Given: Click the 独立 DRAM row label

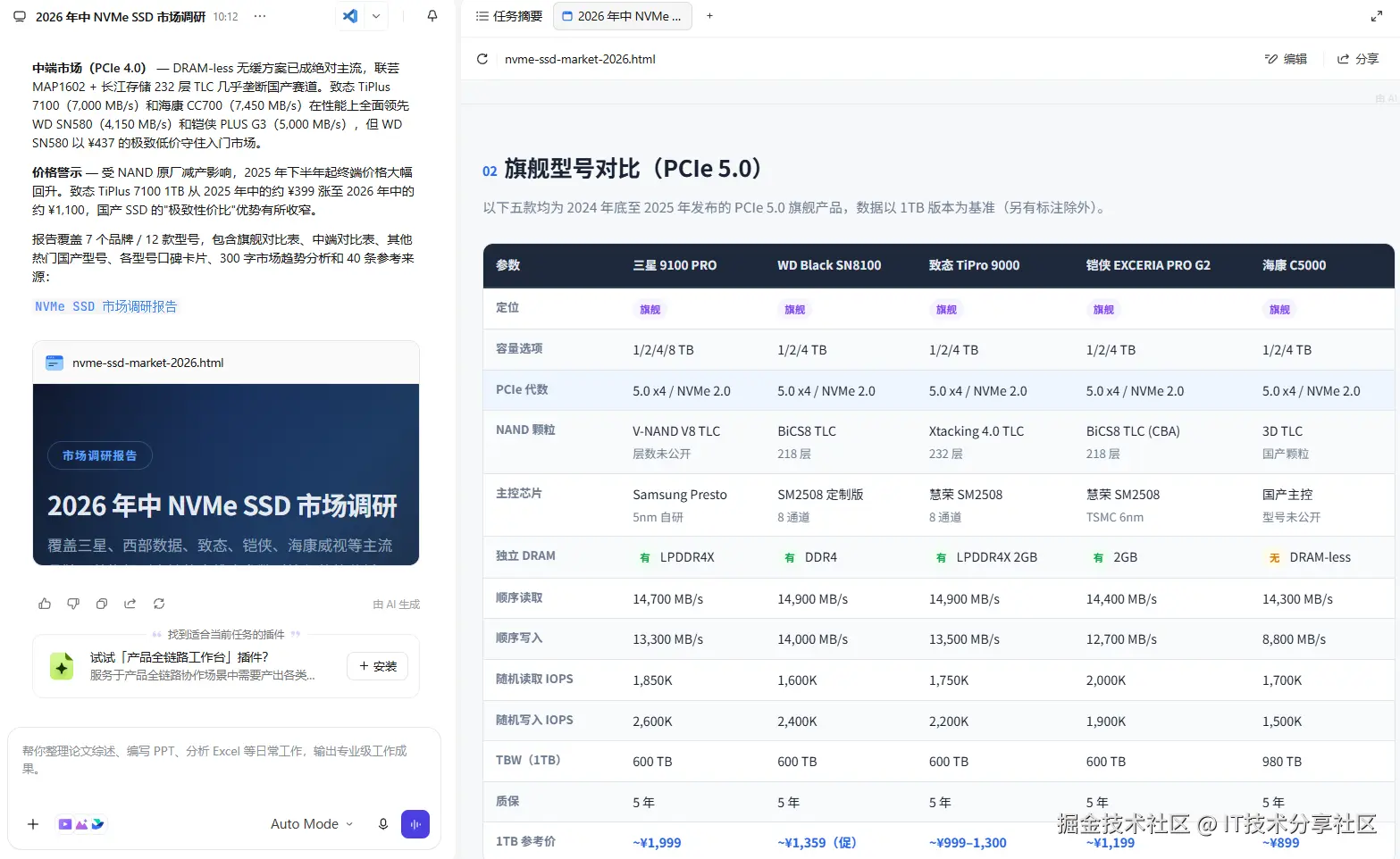Looking at the screenshot, I should (x=525, y=555).
